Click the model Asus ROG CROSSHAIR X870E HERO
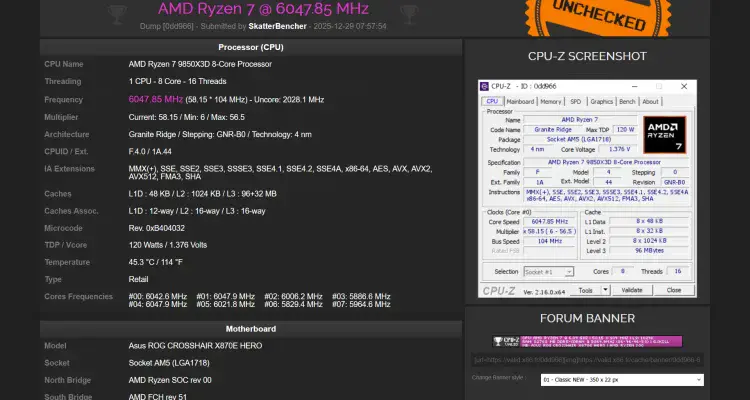 click(x=195, y=345)
